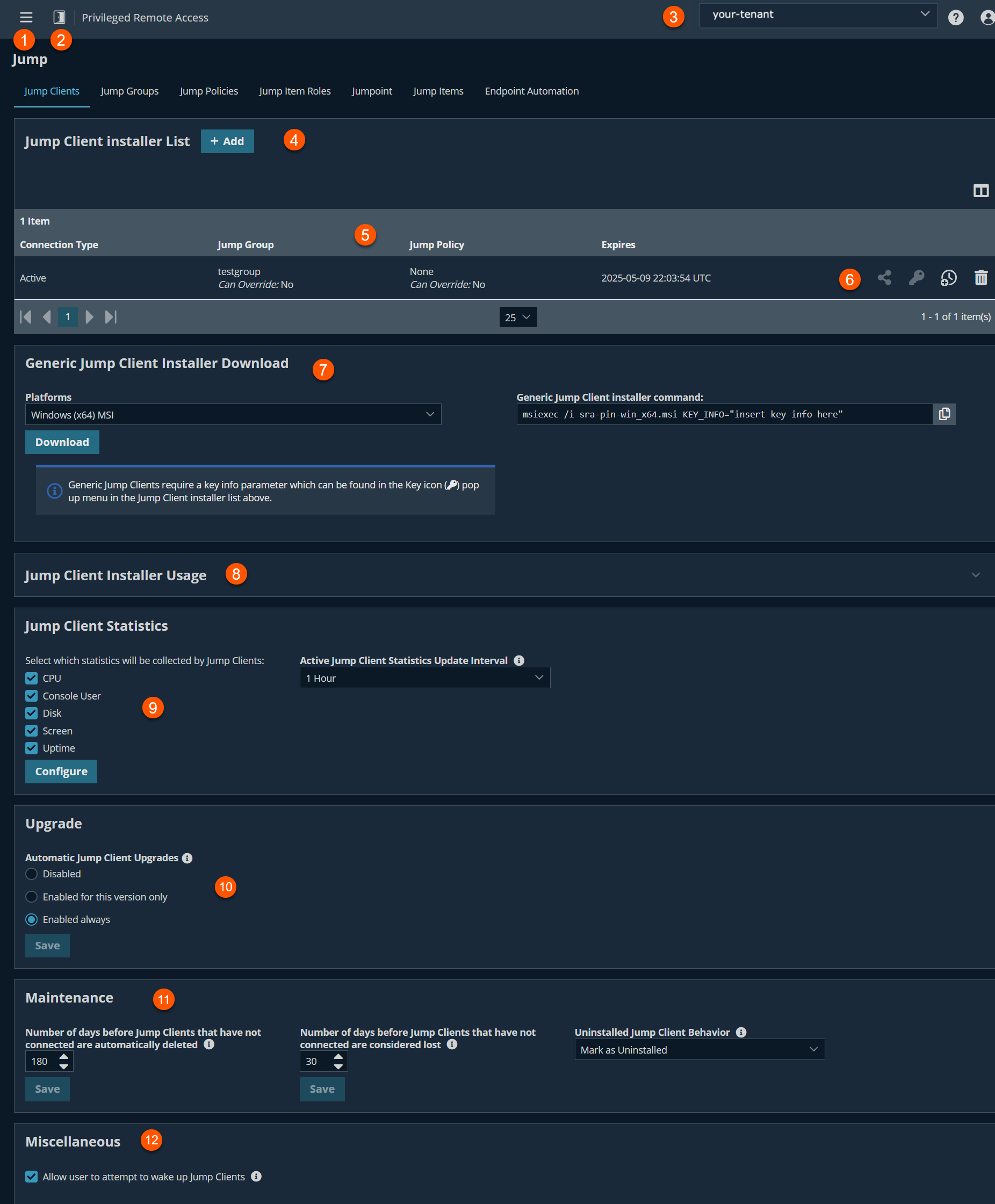Increase the 180 days deletion value

(63, 1056)
